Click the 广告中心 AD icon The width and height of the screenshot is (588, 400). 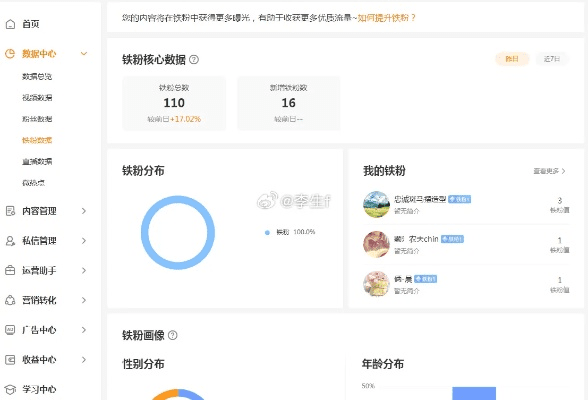pos(10,330)
